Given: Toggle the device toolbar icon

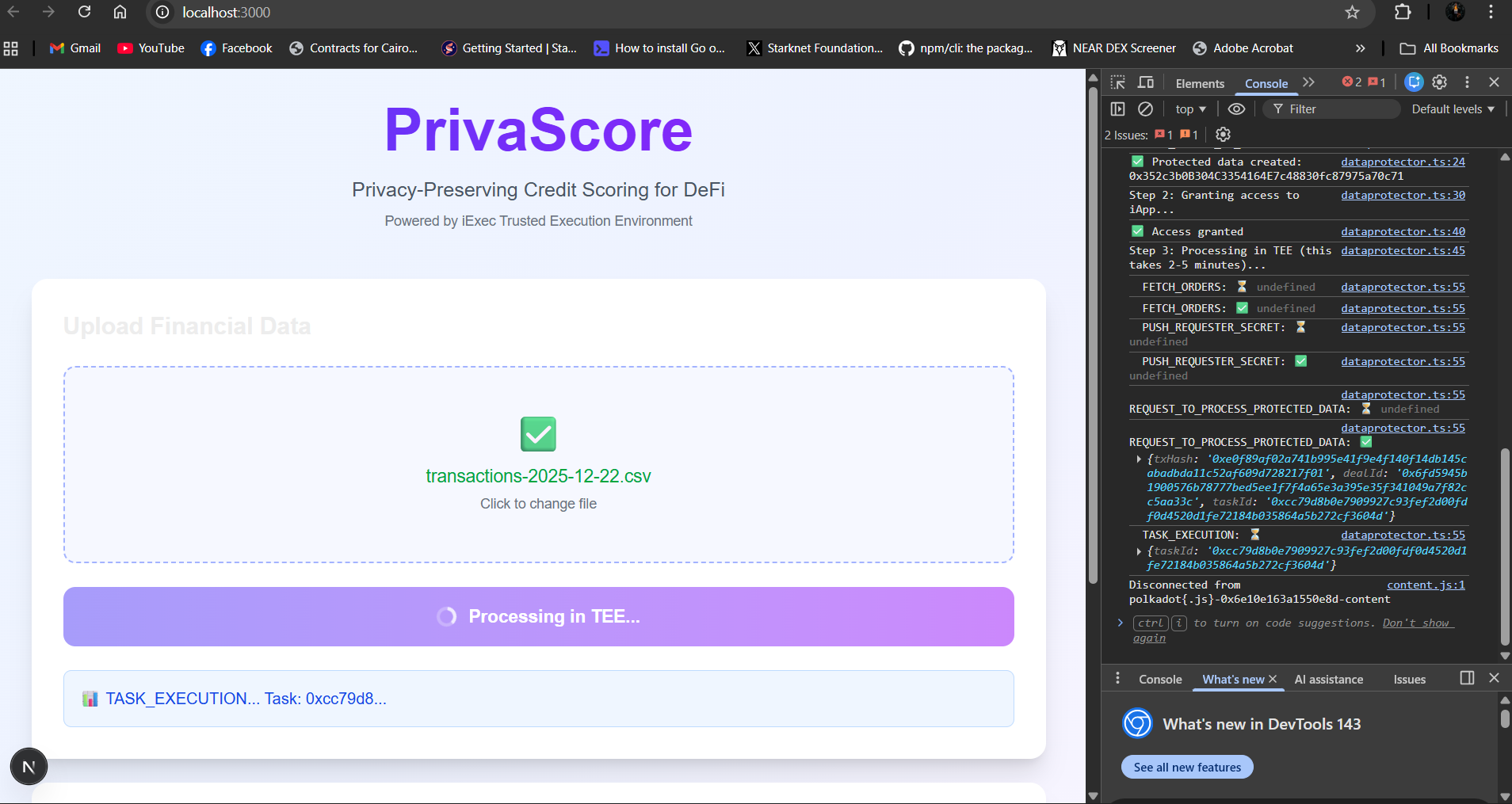Looking at the screenshot, I should (x=1146, y=82).
